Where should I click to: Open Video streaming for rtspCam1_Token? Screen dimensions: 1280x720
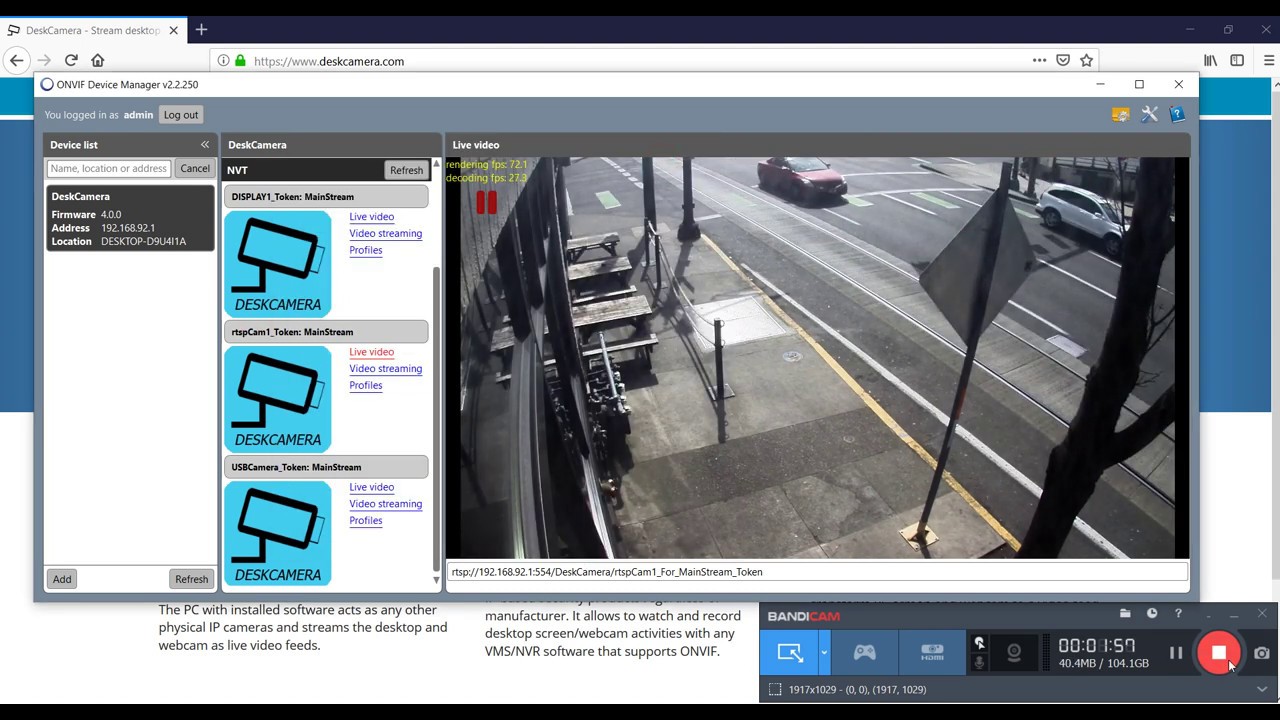tap(385, 369)
